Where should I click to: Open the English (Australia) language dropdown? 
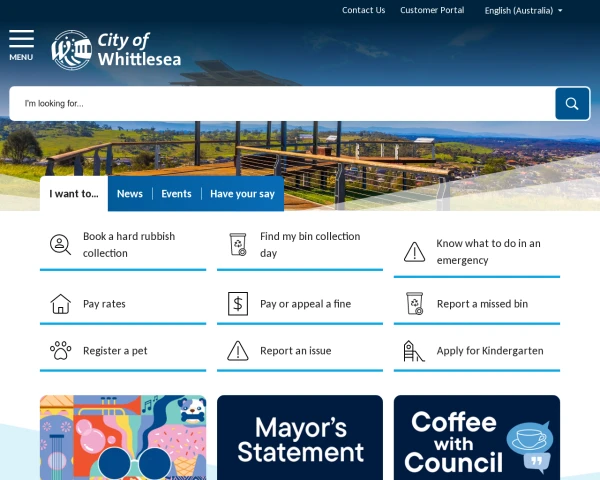(523, 10)
